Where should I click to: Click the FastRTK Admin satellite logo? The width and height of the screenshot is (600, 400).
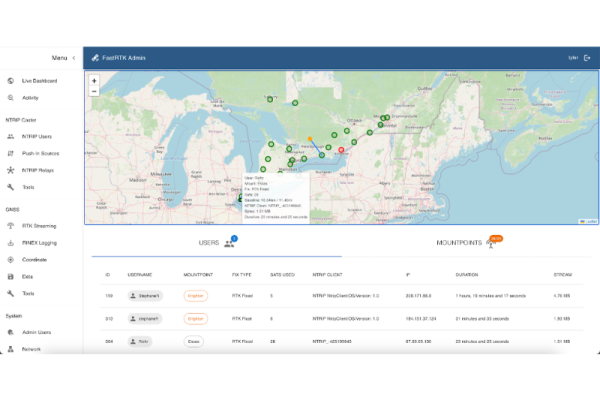[x=95, y=58]
